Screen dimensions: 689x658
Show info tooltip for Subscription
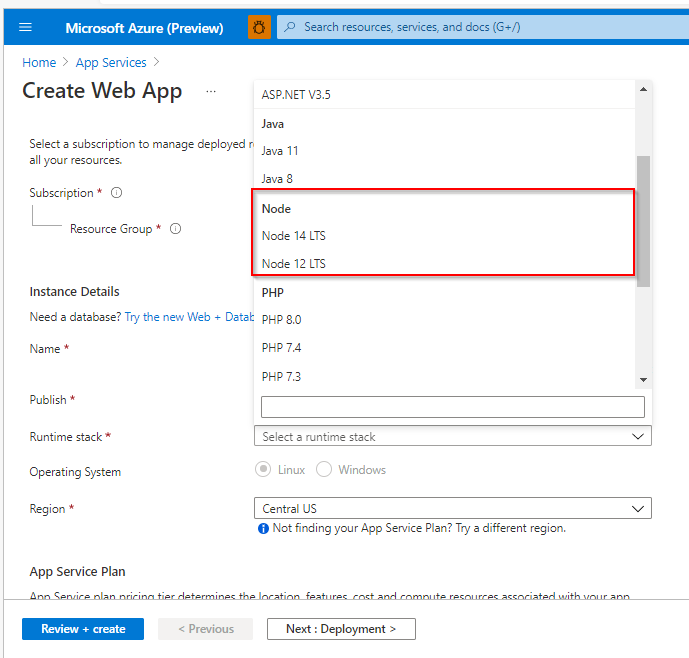click(116, 193)
